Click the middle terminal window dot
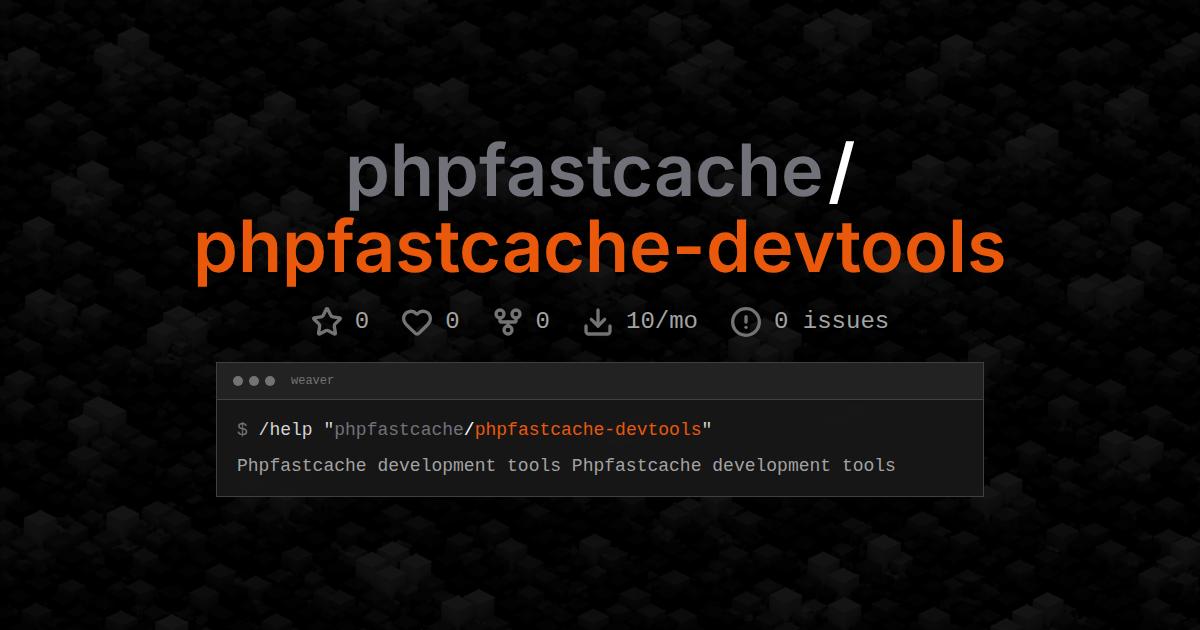The width and height of the screenshot is (1200, 630). click(254, 380)
